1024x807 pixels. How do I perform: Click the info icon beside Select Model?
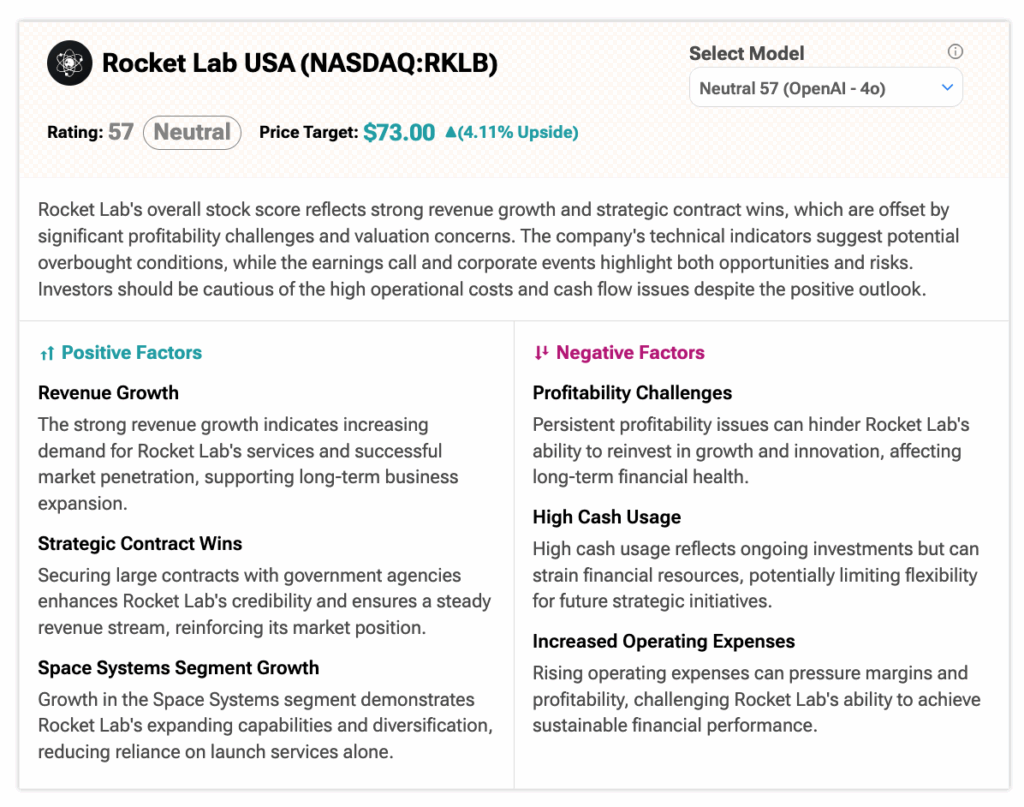click(955, 52)
